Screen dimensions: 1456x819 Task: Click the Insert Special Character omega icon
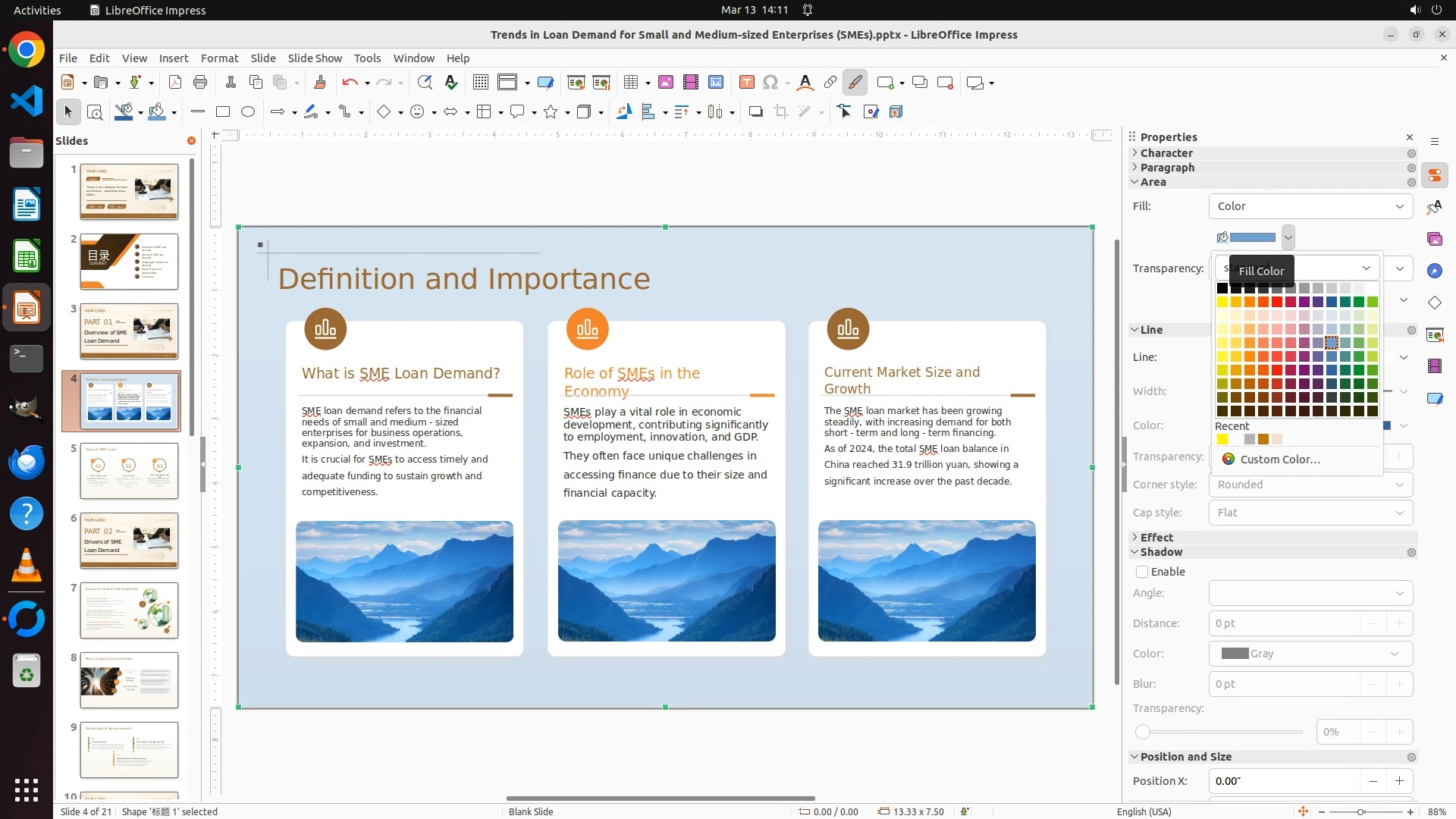(770, 83)
